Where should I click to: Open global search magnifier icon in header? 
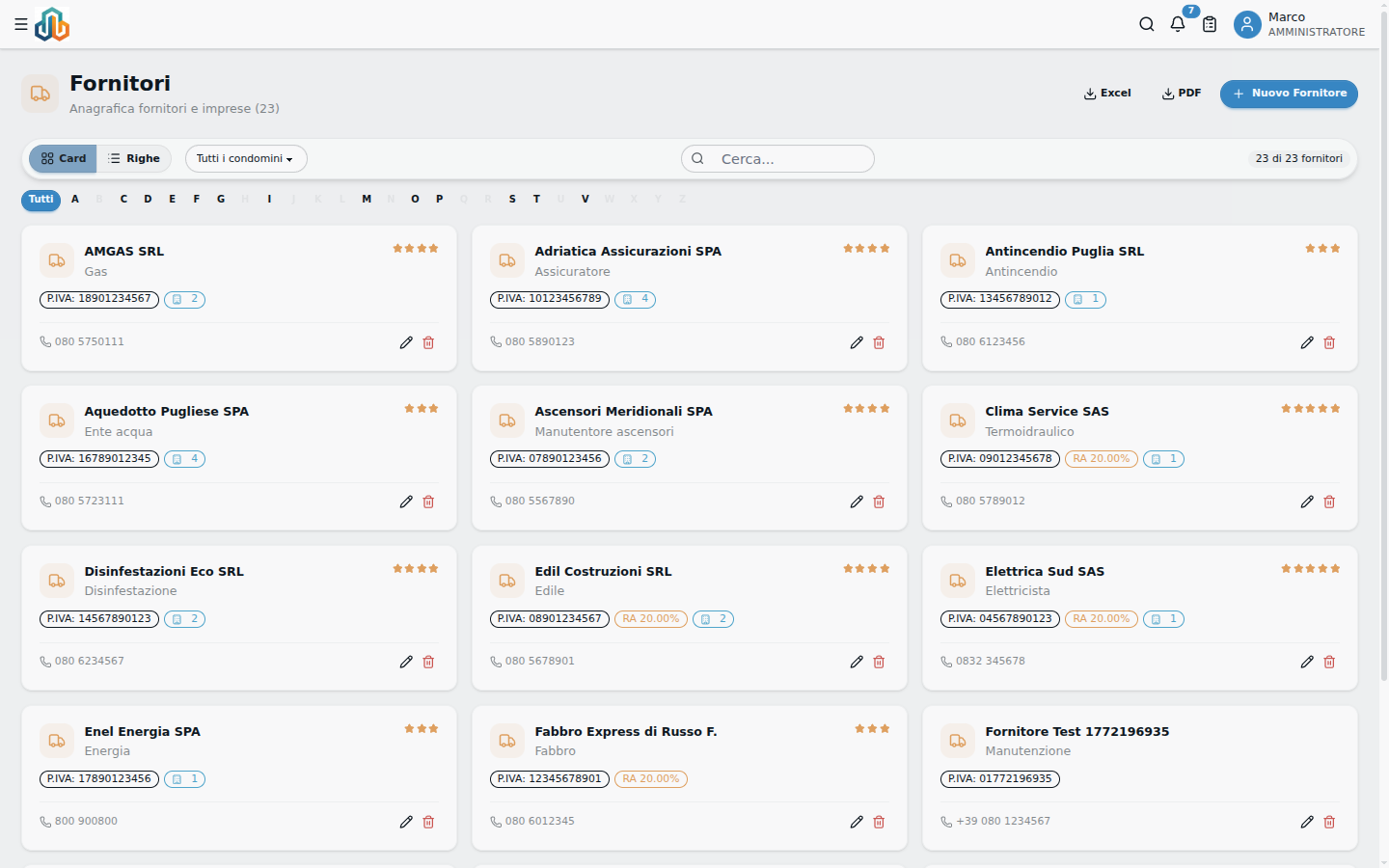point(1147,24)
